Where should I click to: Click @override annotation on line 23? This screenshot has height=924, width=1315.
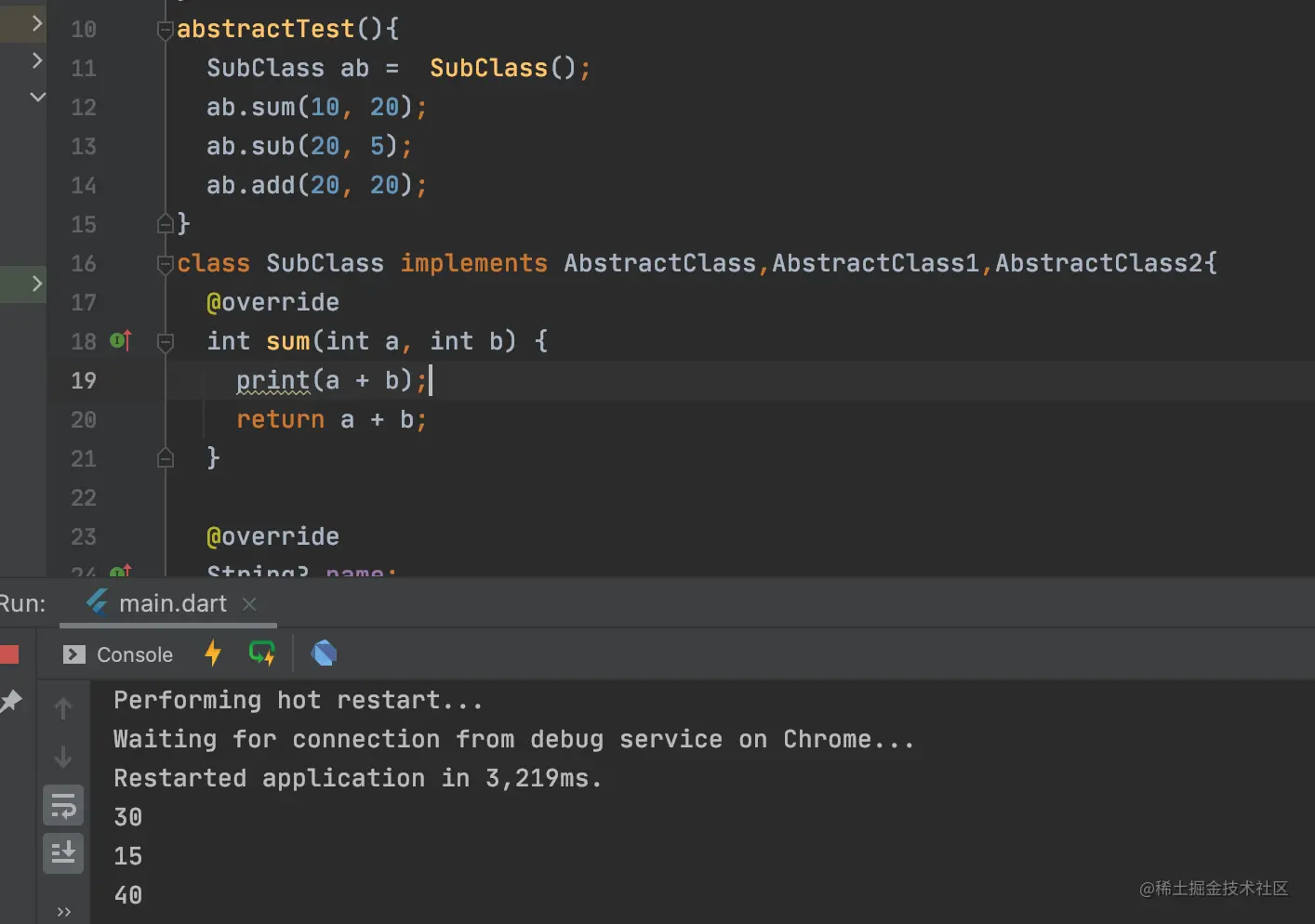(x=273, y=536)
